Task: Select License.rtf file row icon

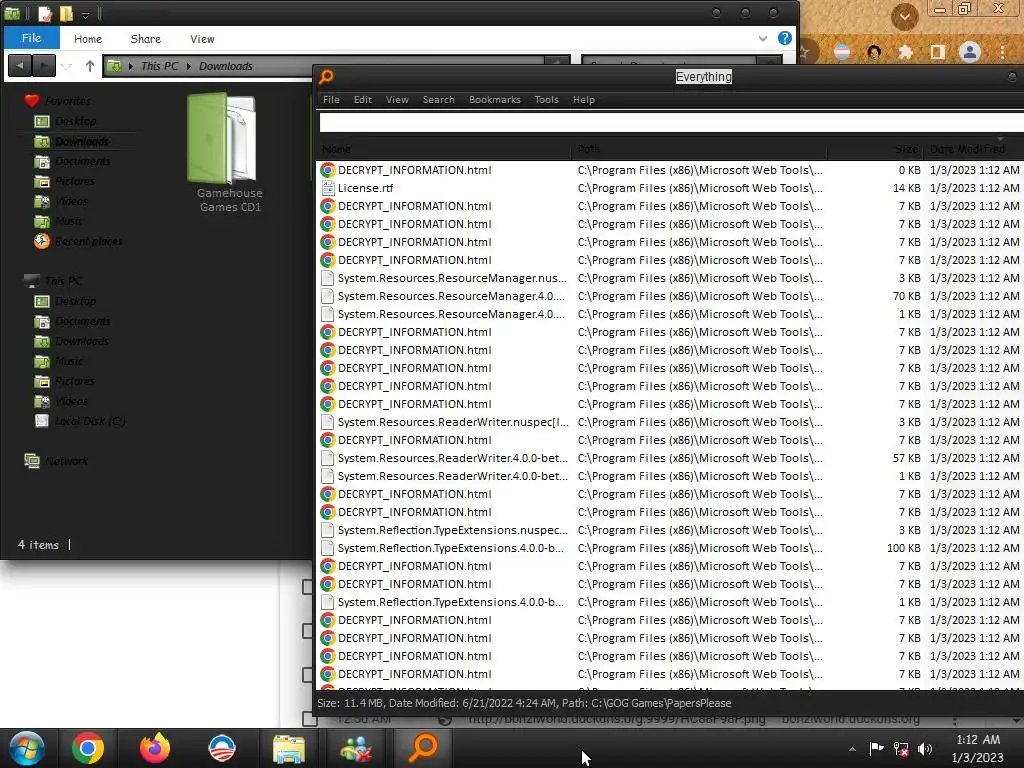Action: pyautogui.click(x=328, y=188)
